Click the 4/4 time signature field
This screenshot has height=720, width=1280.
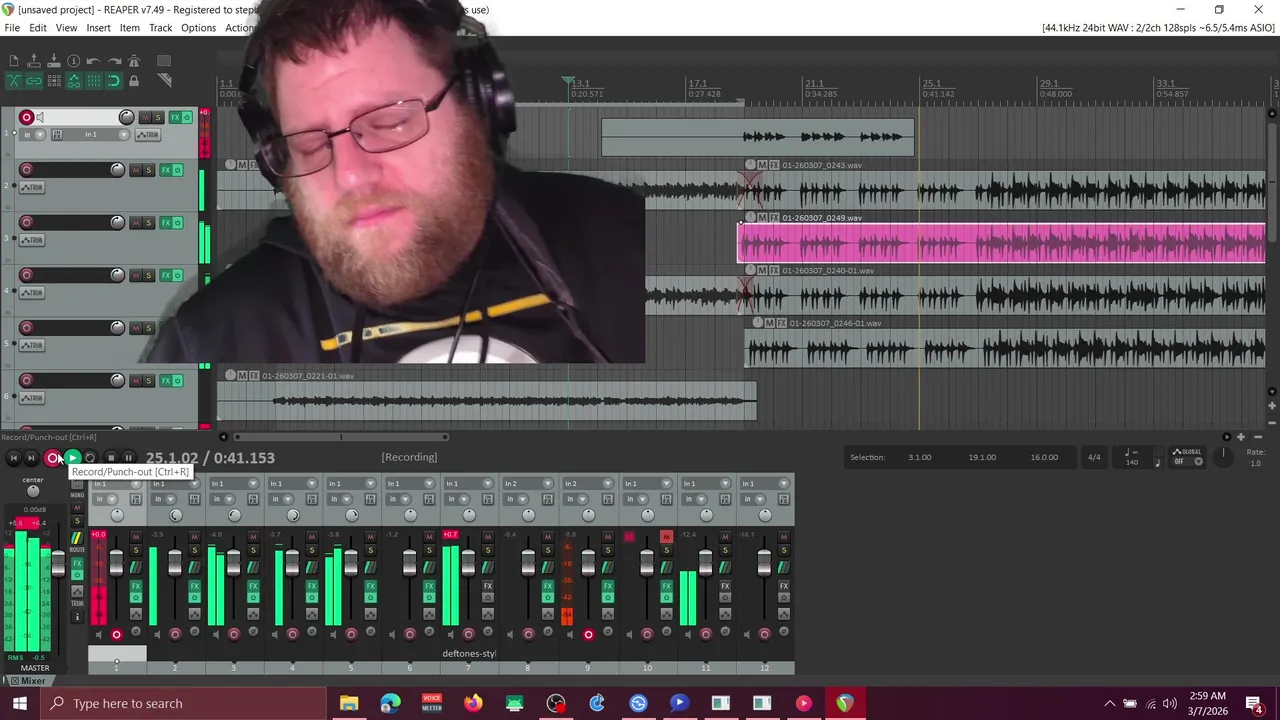pos(1094,458)
